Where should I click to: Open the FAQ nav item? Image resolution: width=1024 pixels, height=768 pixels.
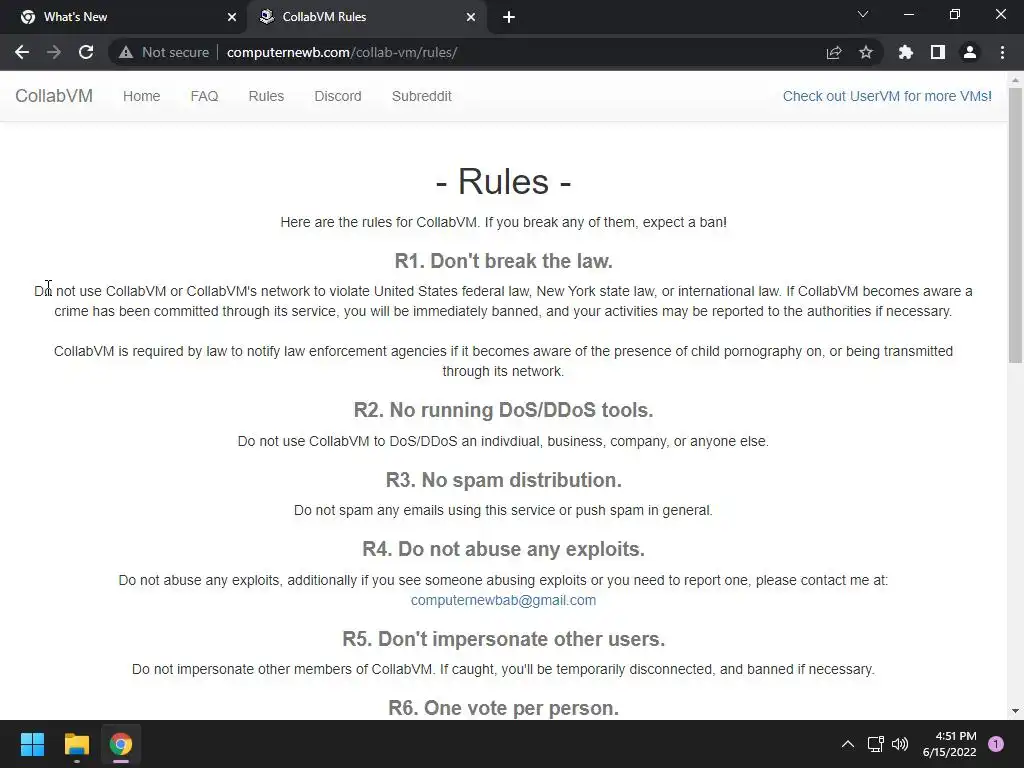click(x=204, y=96)
